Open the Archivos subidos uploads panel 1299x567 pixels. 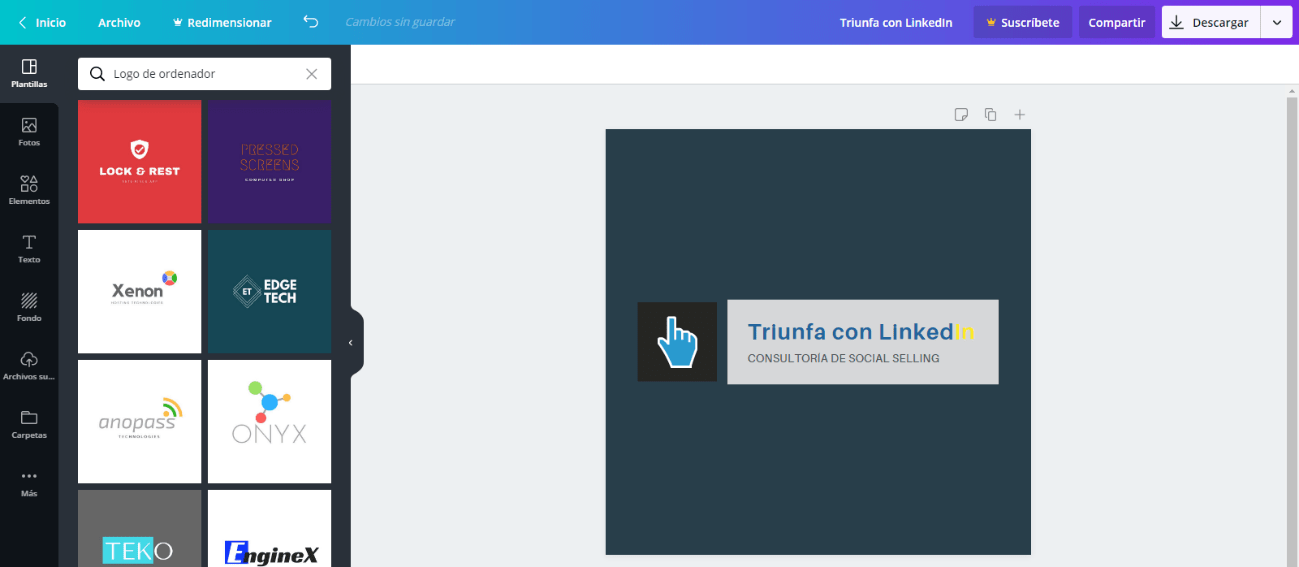tap(29, 366)
